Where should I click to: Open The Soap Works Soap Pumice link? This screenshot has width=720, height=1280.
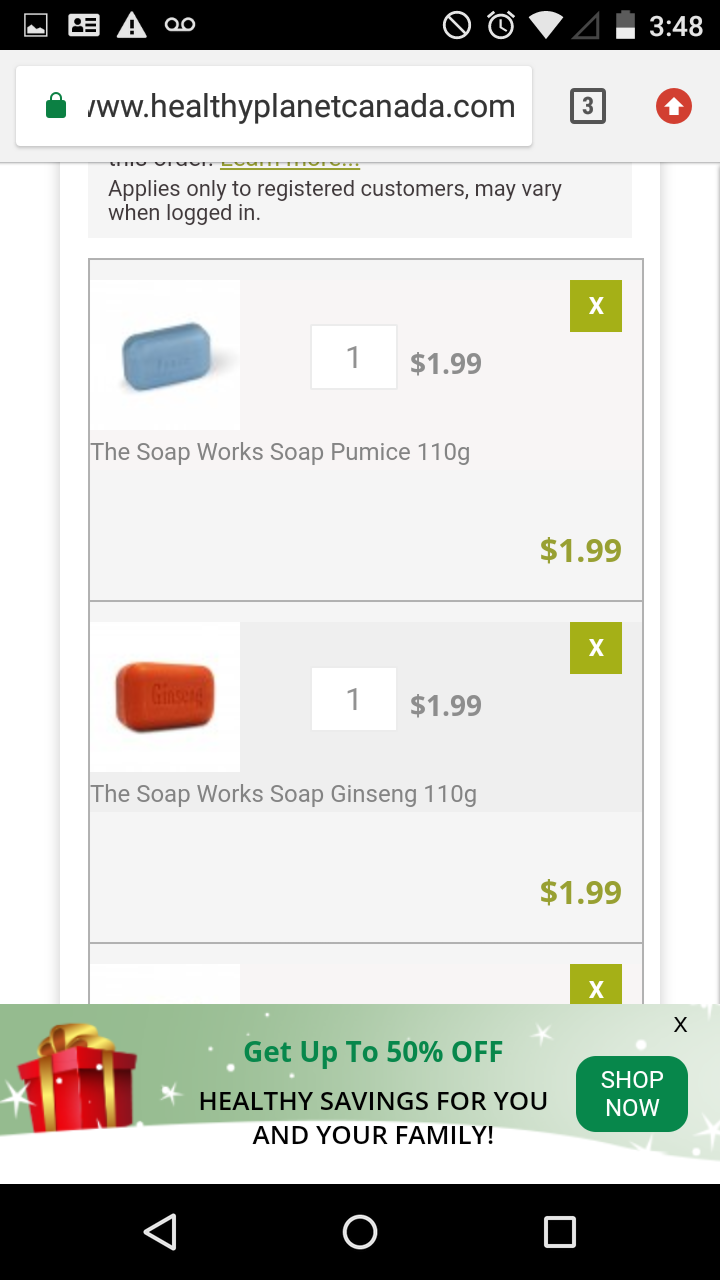click(x=280, y=452)
